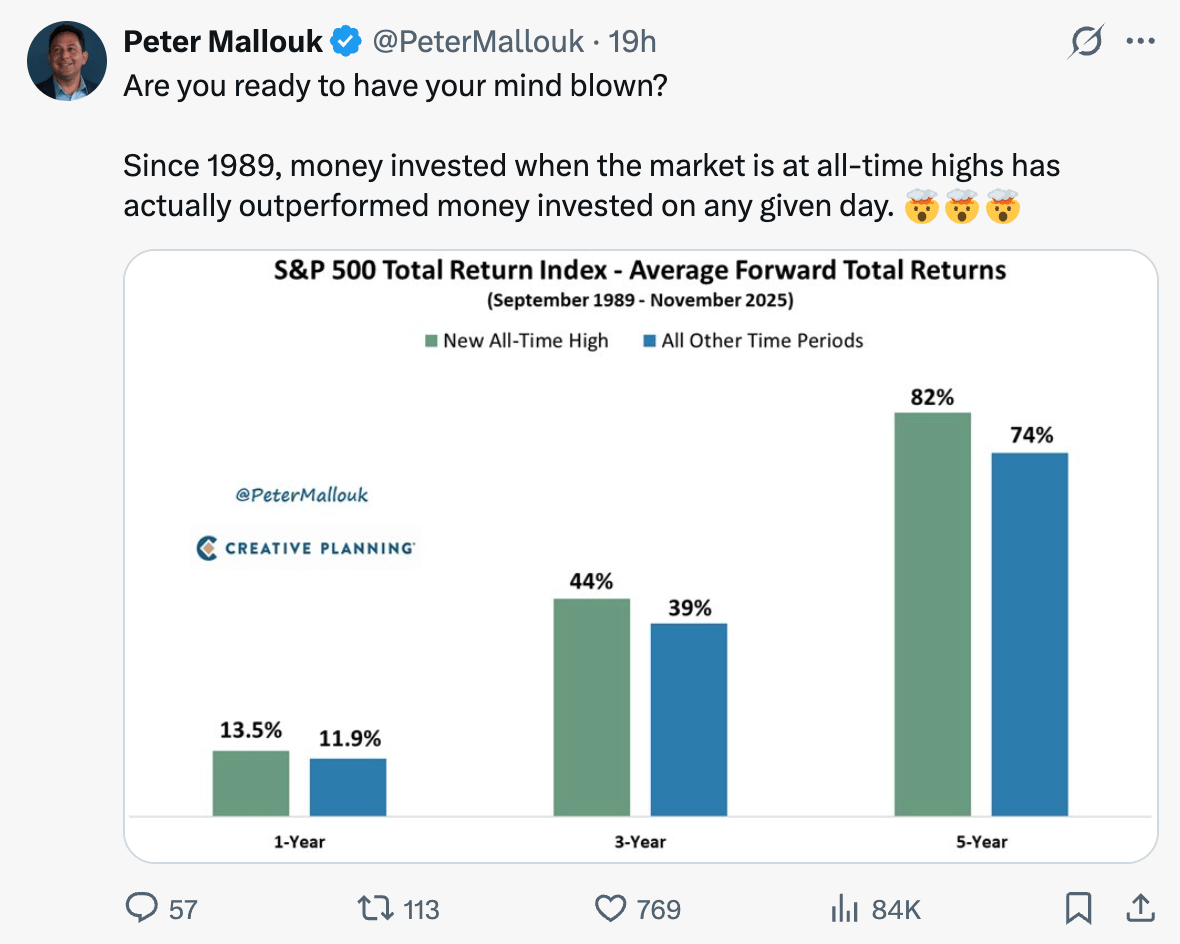Click the 113 reposts count

tap(421, 909)
